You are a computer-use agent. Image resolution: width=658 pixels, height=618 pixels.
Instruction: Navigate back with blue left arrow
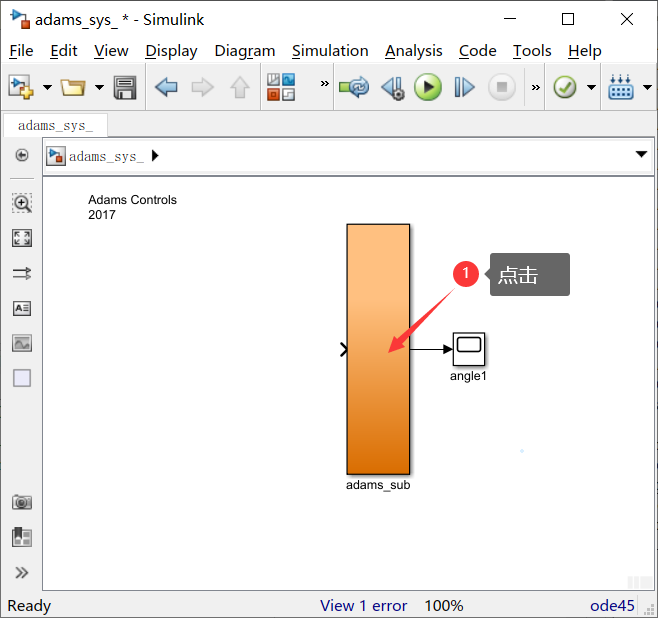click(167, 87)
